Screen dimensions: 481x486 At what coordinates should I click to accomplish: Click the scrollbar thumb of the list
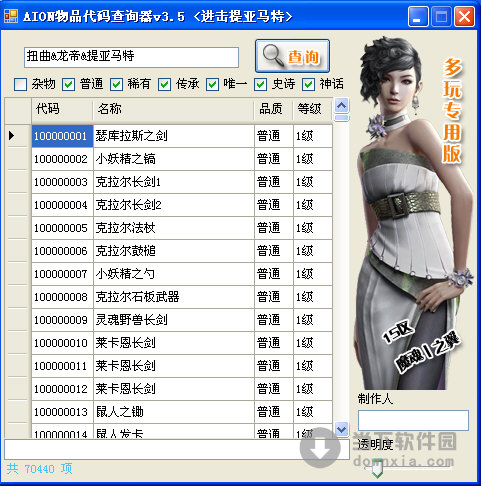click(x=341, y=118)
